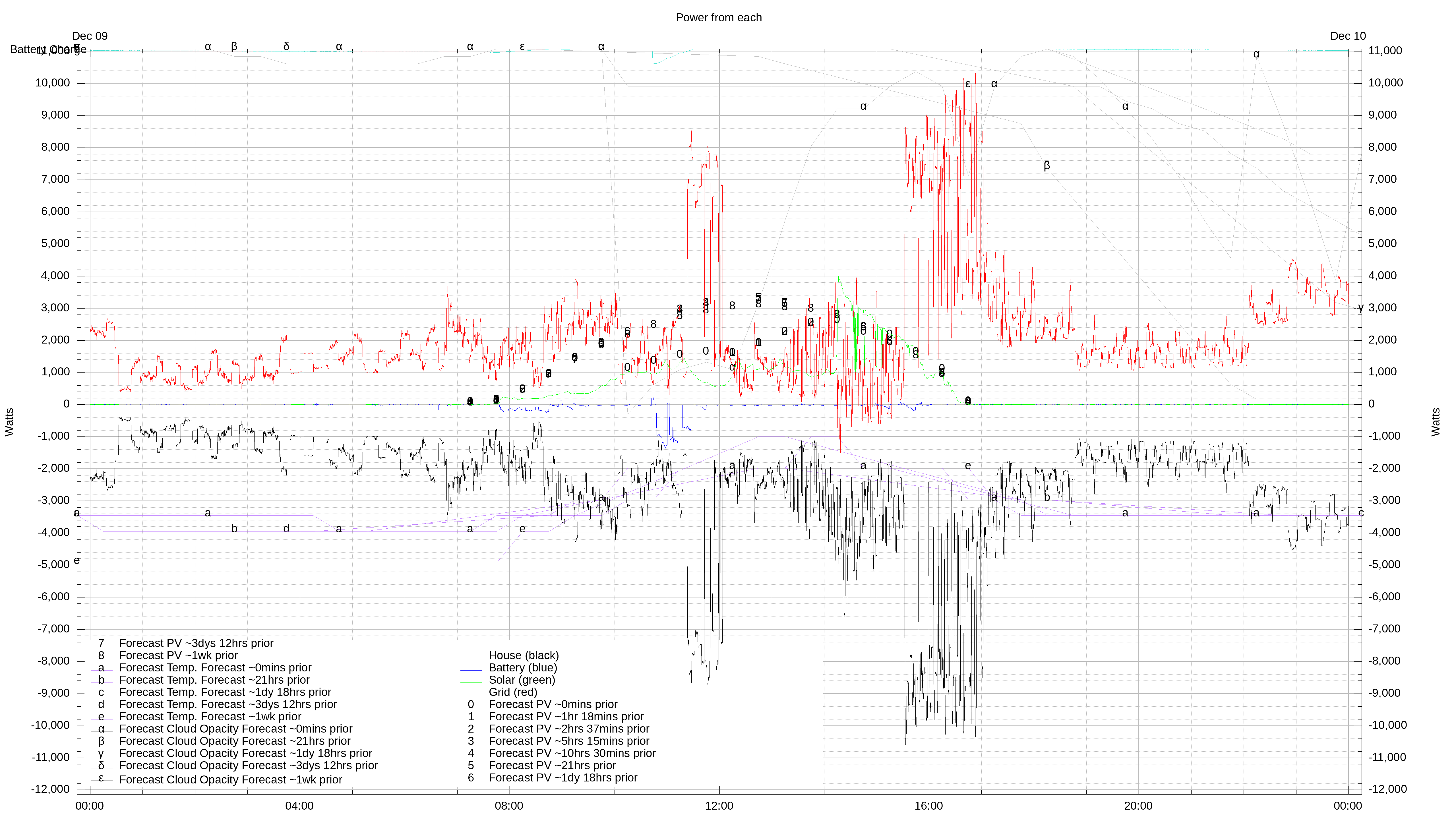
Task: Click the left 'Watts' axis label
Action: tap(9, 422)
